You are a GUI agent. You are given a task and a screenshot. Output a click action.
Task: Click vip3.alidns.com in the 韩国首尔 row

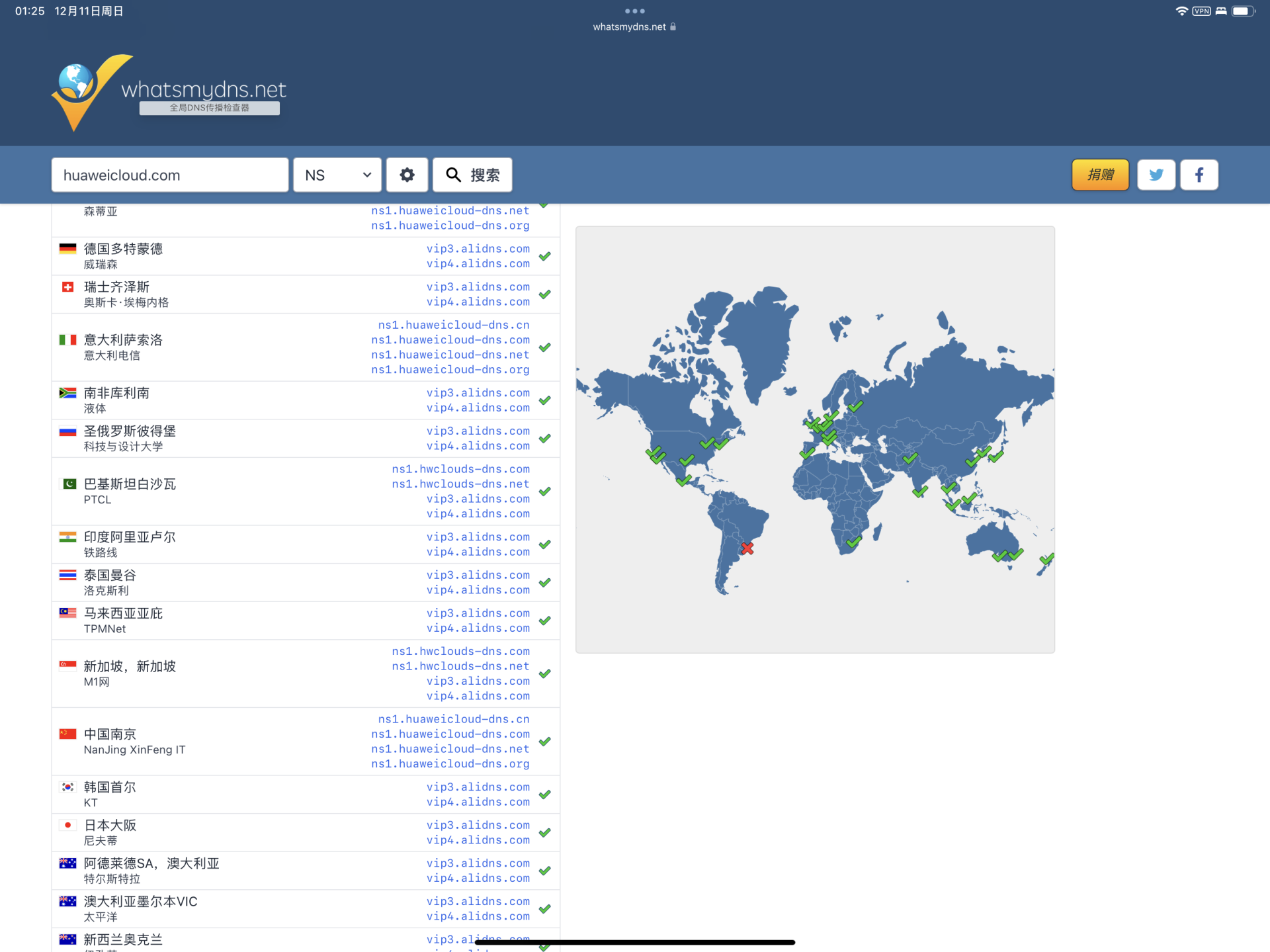click(x=478, y=787)
